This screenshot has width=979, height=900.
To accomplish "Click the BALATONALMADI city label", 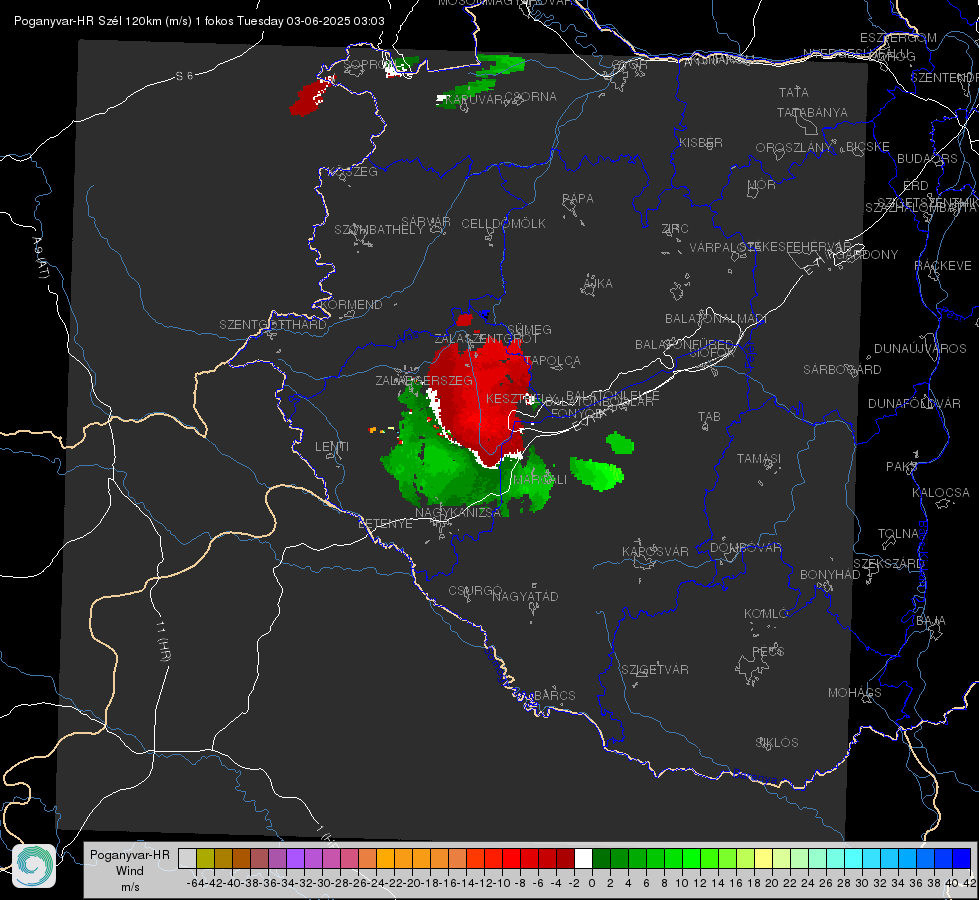I will (716, 319).
